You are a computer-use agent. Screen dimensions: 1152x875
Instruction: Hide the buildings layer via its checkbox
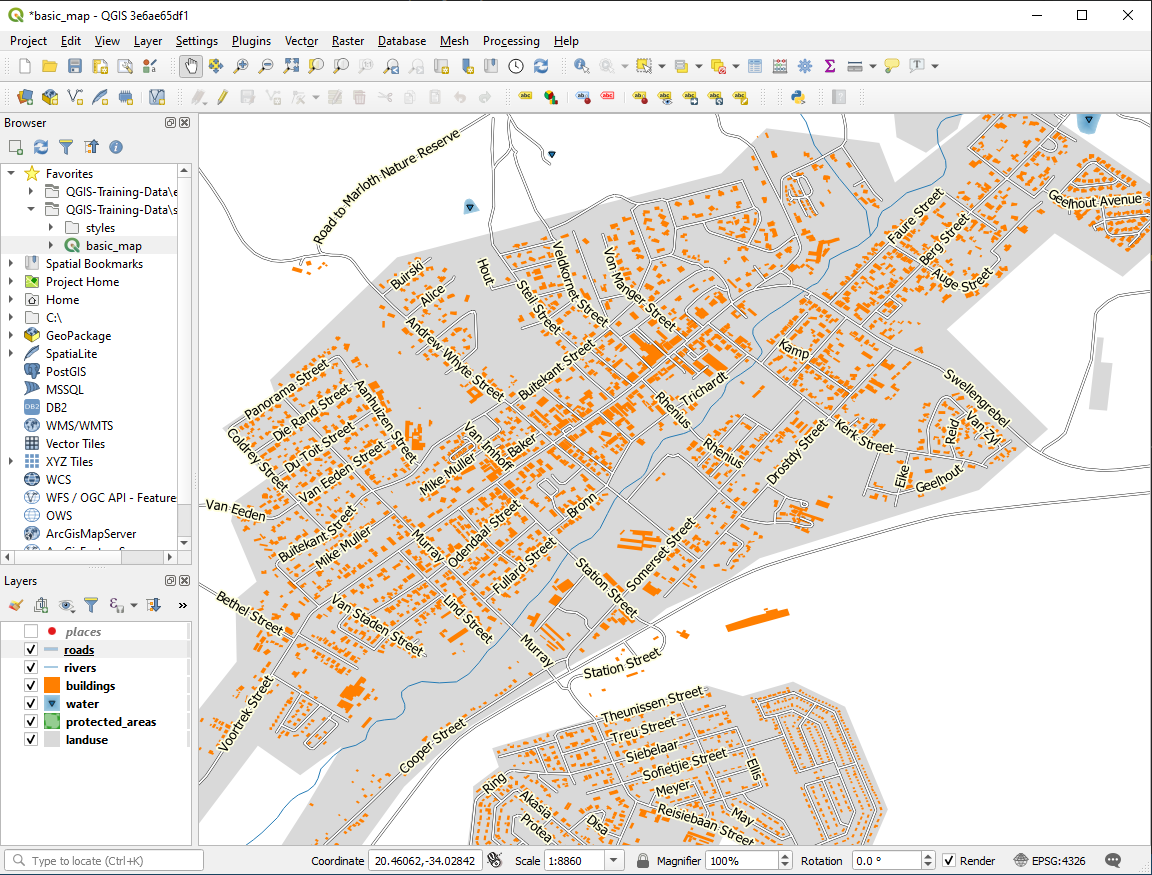[31, 686]
